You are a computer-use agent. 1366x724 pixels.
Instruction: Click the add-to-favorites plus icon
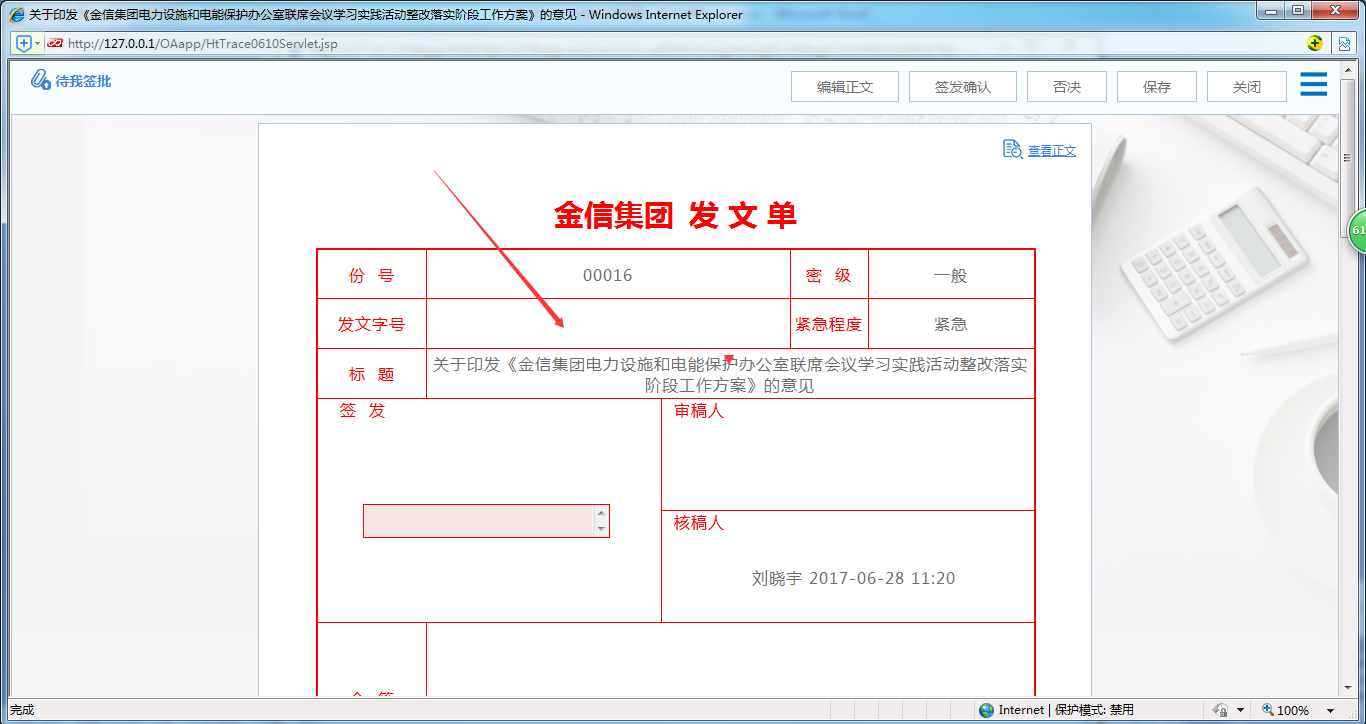pos(24,43)
